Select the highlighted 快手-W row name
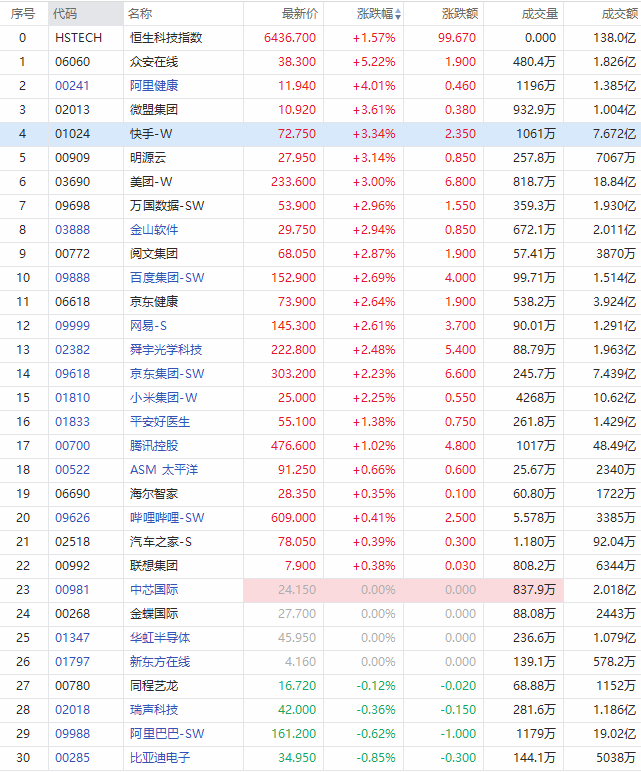 click(x=151, y=133)
